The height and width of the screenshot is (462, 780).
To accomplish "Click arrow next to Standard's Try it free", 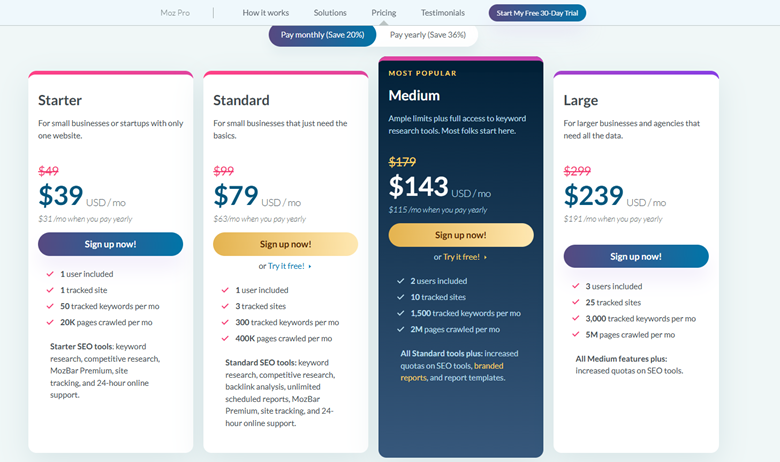I will (x=310, y=267).
